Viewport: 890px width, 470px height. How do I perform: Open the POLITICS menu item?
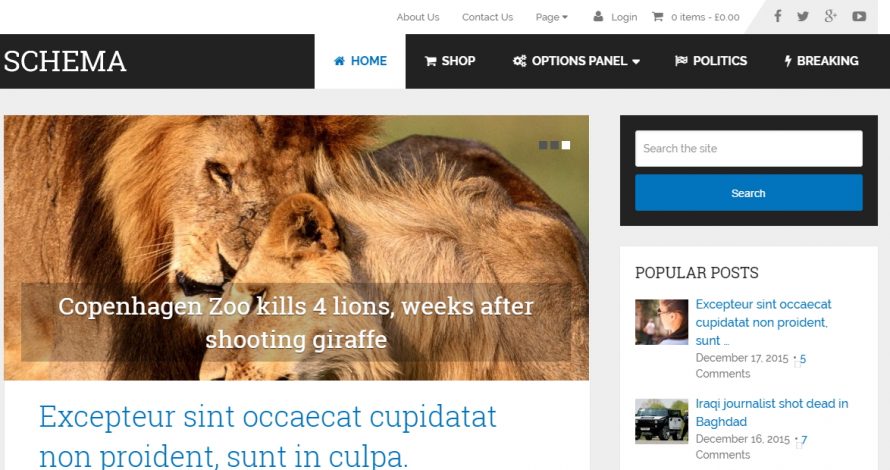coord(711,61)
